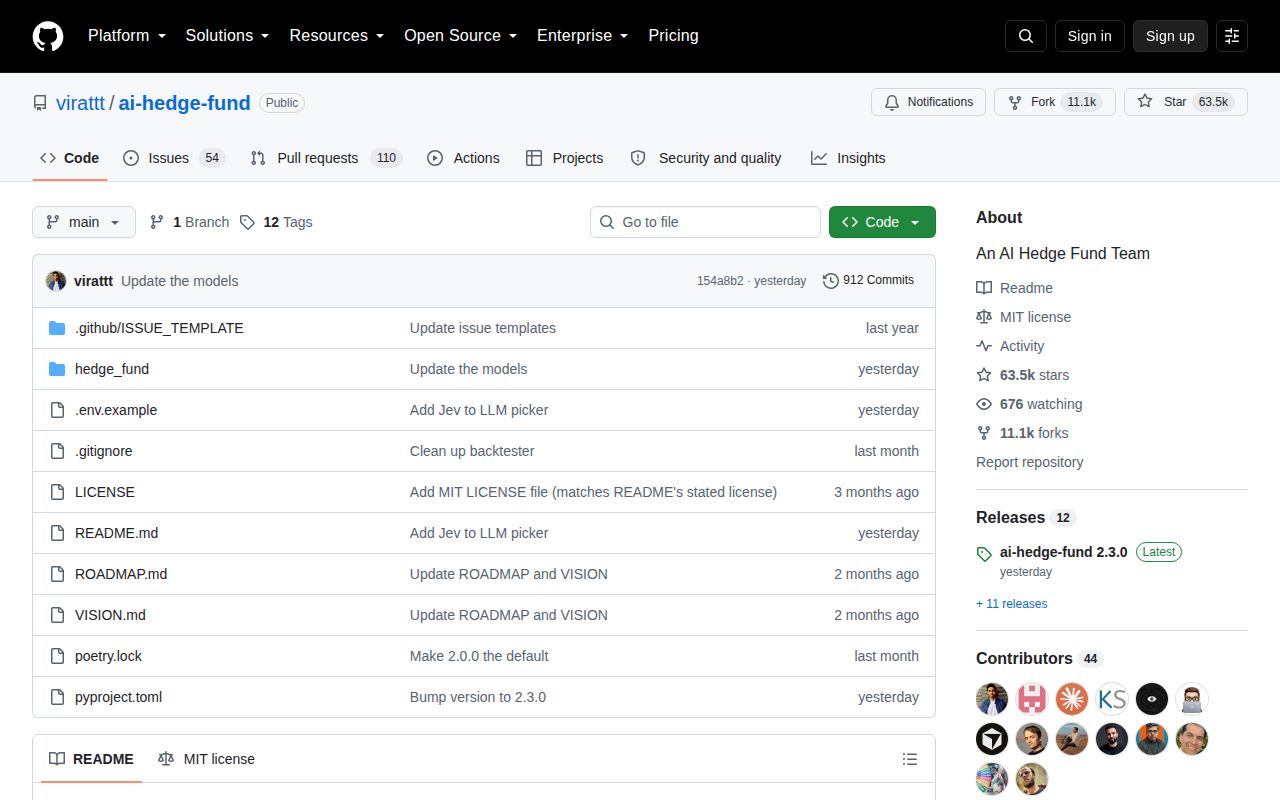Screen dimensions: 1280x800
Task: Expand the Resources menu
Action: click(x=337, y=36)
